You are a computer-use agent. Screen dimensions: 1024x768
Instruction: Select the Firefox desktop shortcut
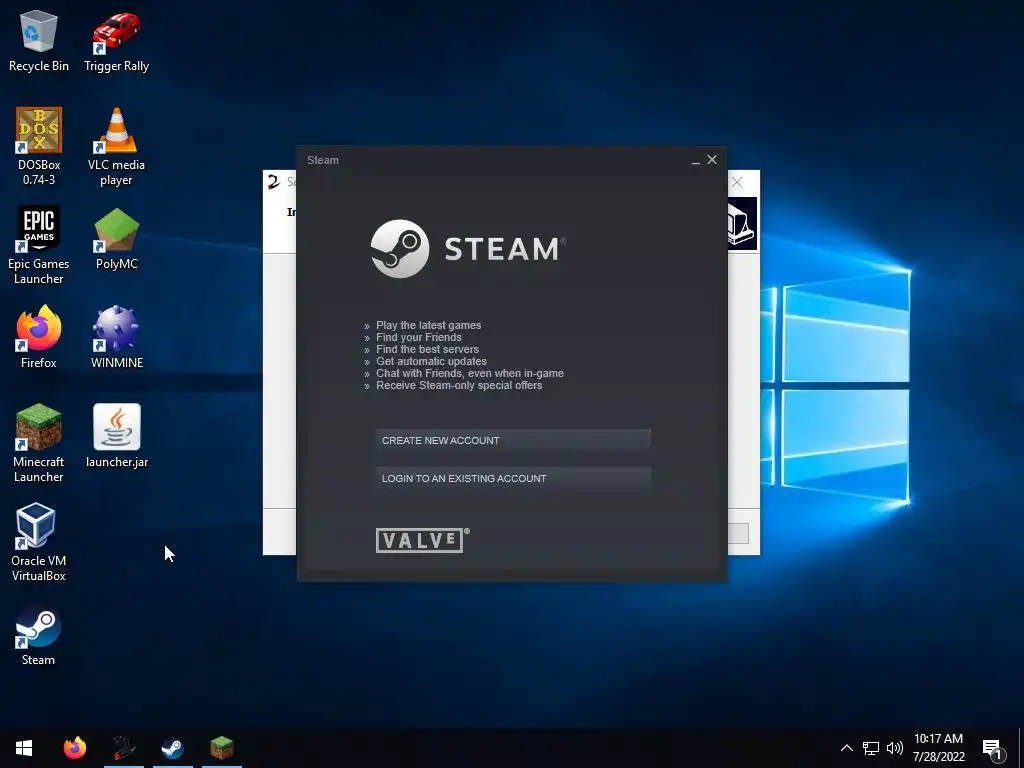pyautogui.click(x=39, y=337)
